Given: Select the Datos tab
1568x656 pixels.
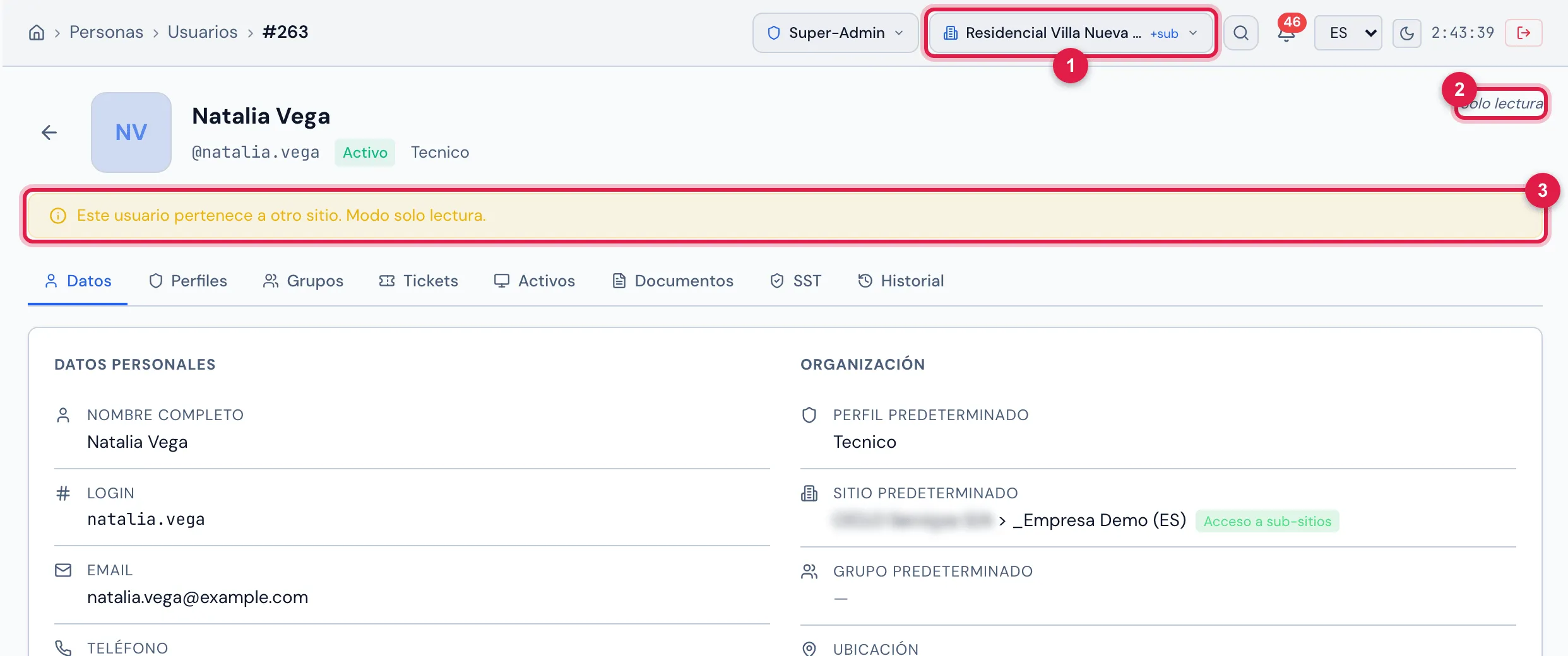Looking at the screenshot, I should point(78,281).
